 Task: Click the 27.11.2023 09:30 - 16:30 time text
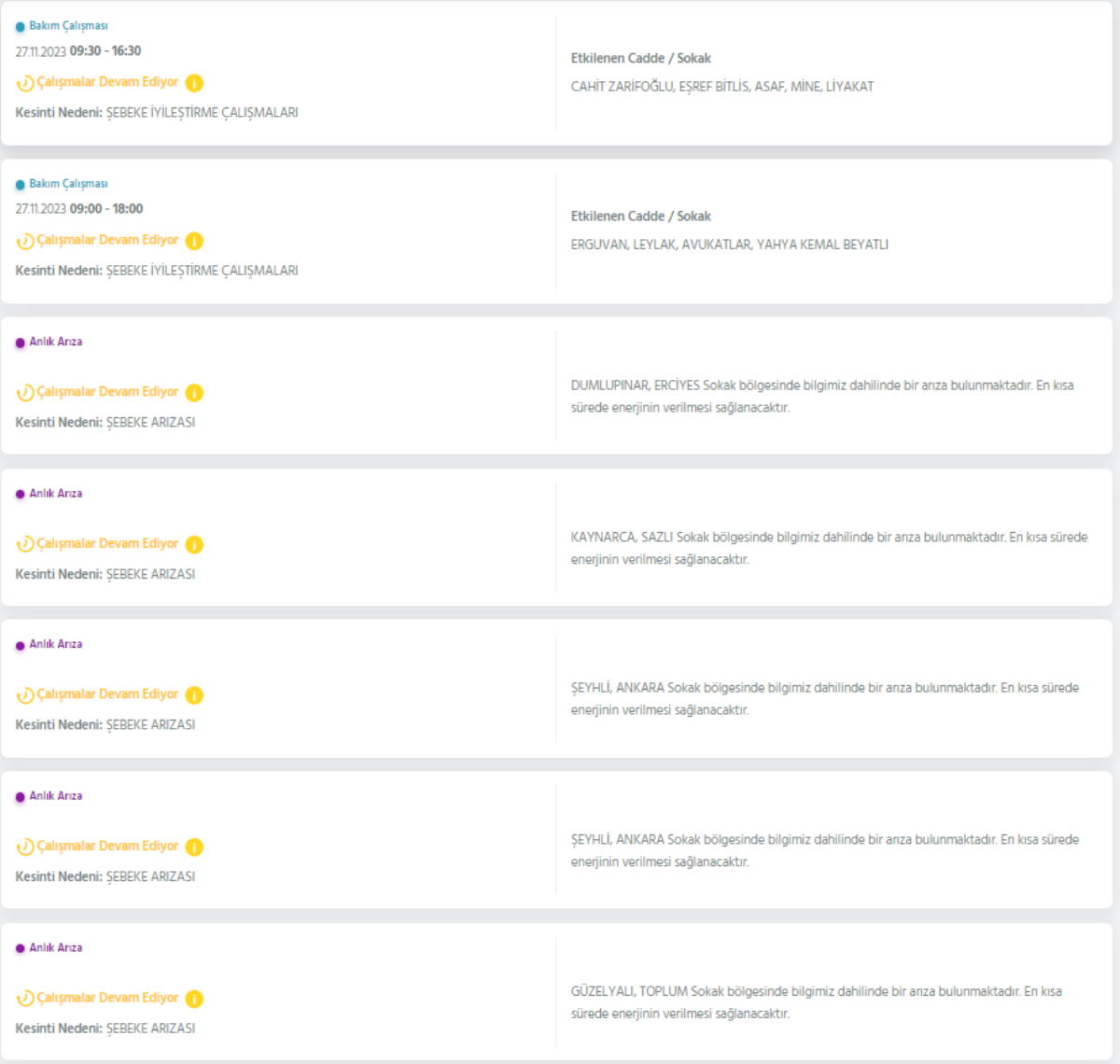(x=78, y=51)
